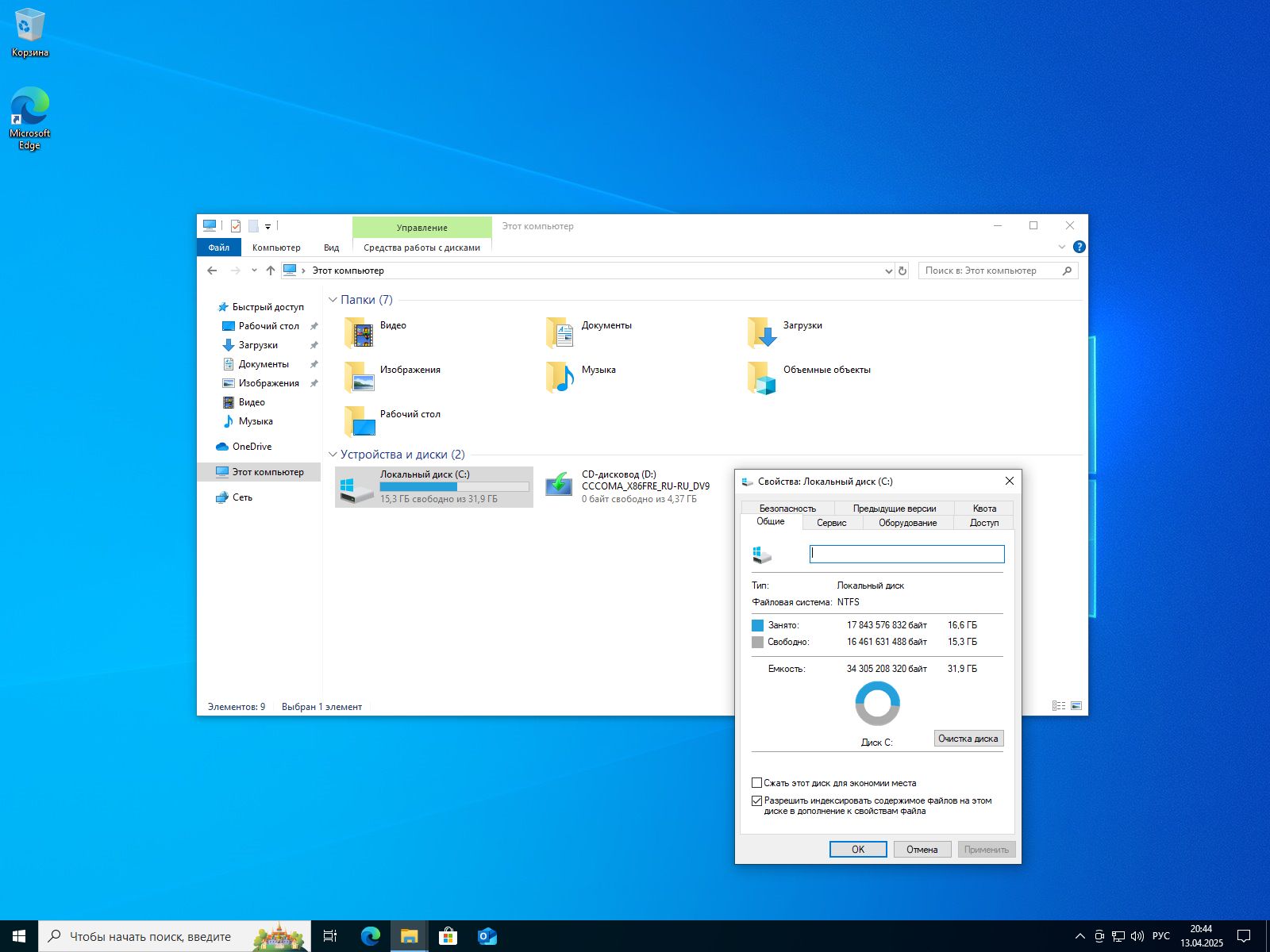
Task: Switch to the Оборудование tab
Action: [907, 523]
